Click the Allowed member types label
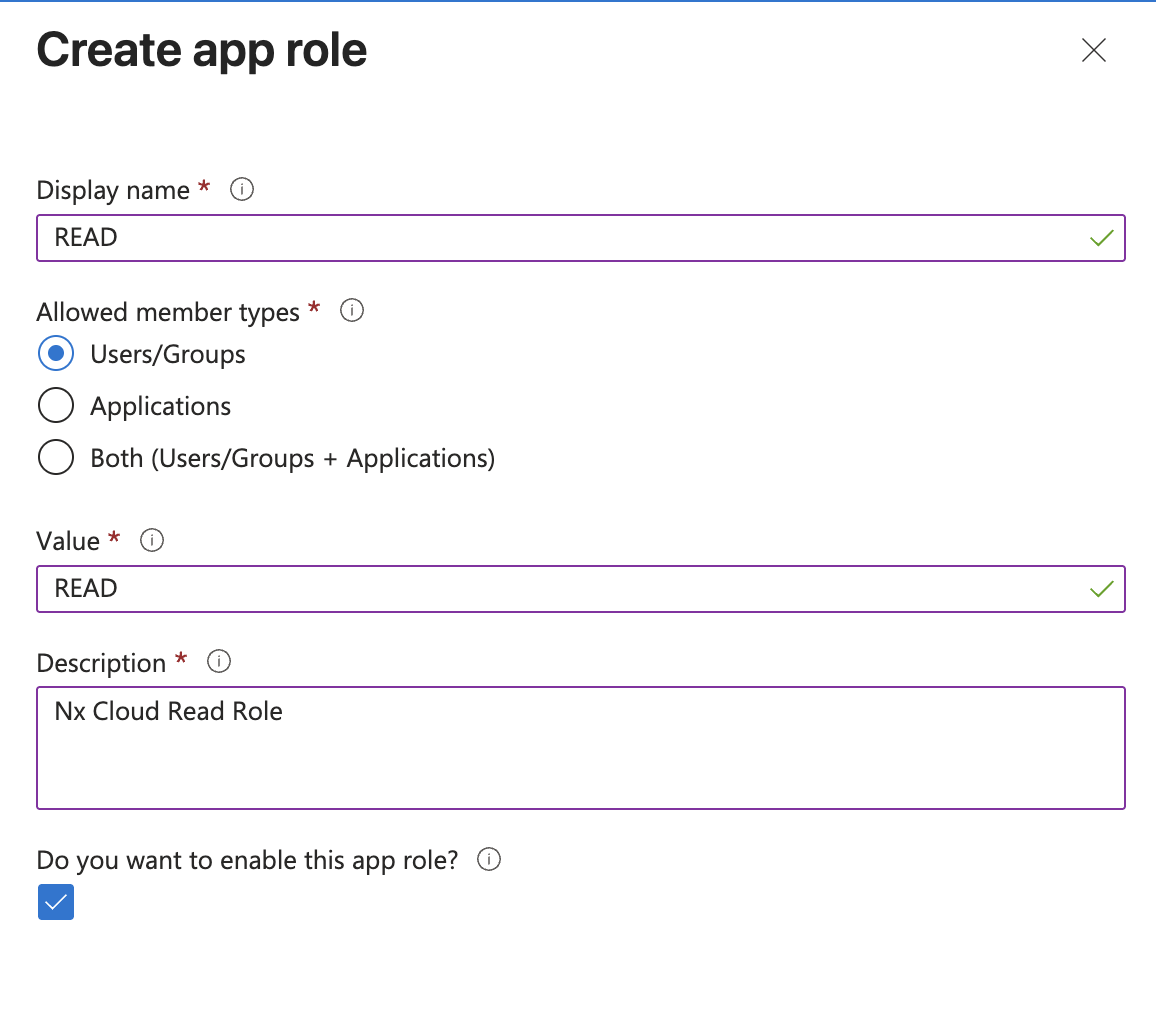 point(168,312)
